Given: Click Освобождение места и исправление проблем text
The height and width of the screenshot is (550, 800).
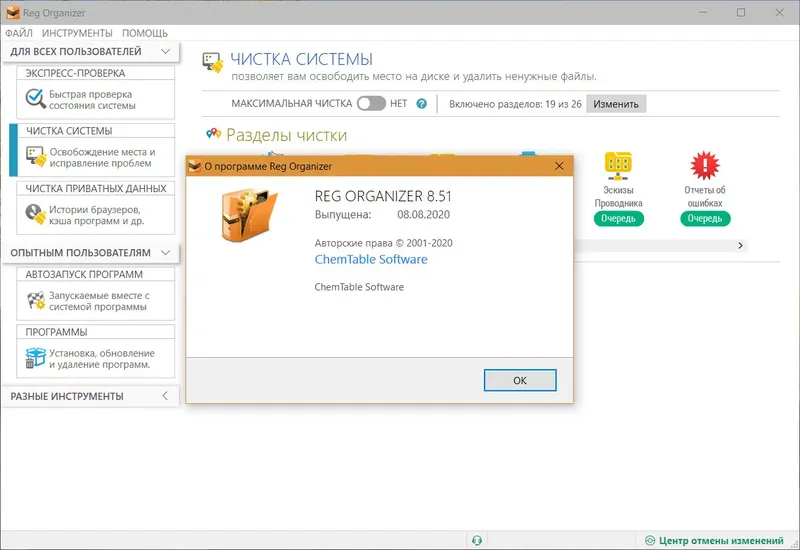Looking at the screenshot, I should (102, 158).
